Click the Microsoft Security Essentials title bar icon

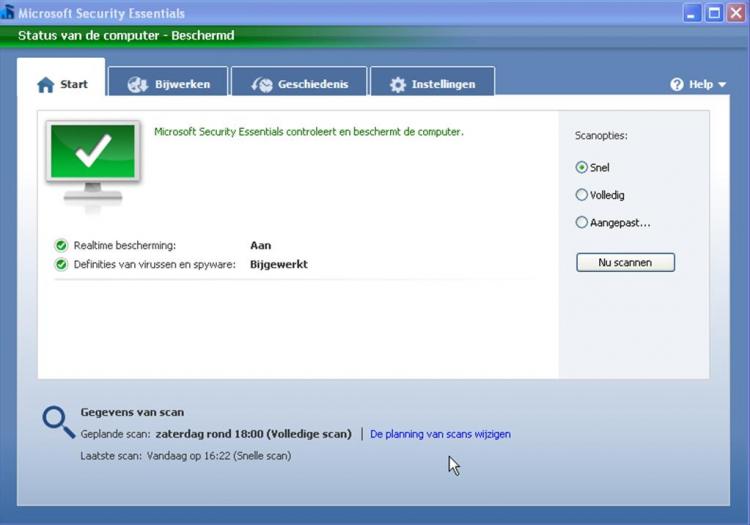pos(7,11)
